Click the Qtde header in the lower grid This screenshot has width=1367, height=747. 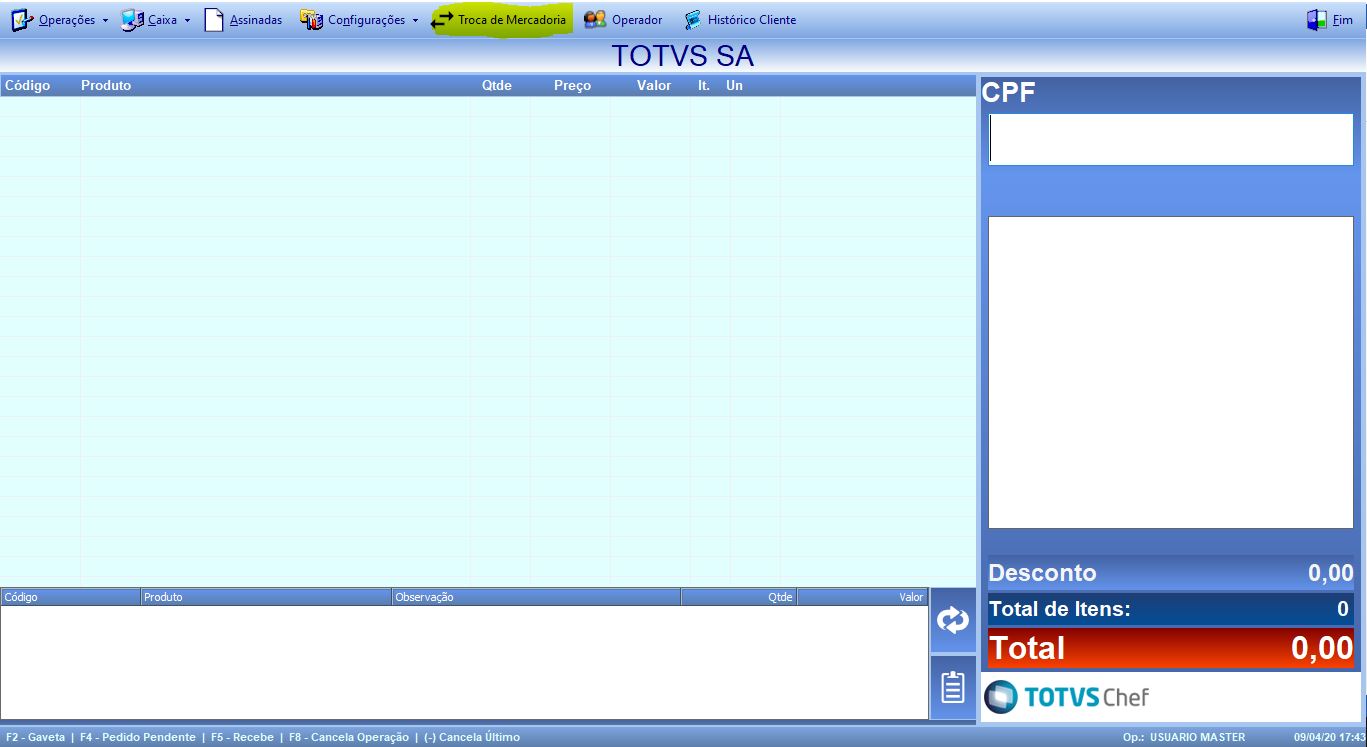(739, 597)
